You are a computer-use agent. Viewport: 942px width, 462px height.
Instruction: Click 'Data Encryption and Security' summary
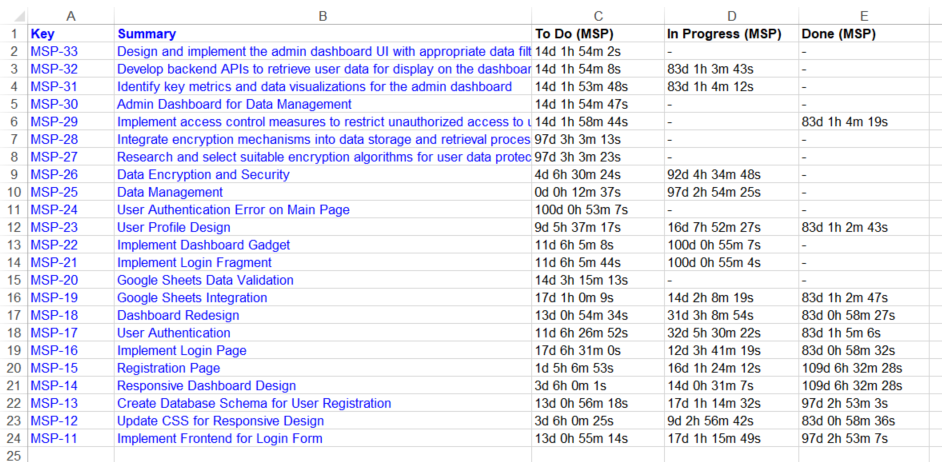pyautogui.click(x=203, y=175)
